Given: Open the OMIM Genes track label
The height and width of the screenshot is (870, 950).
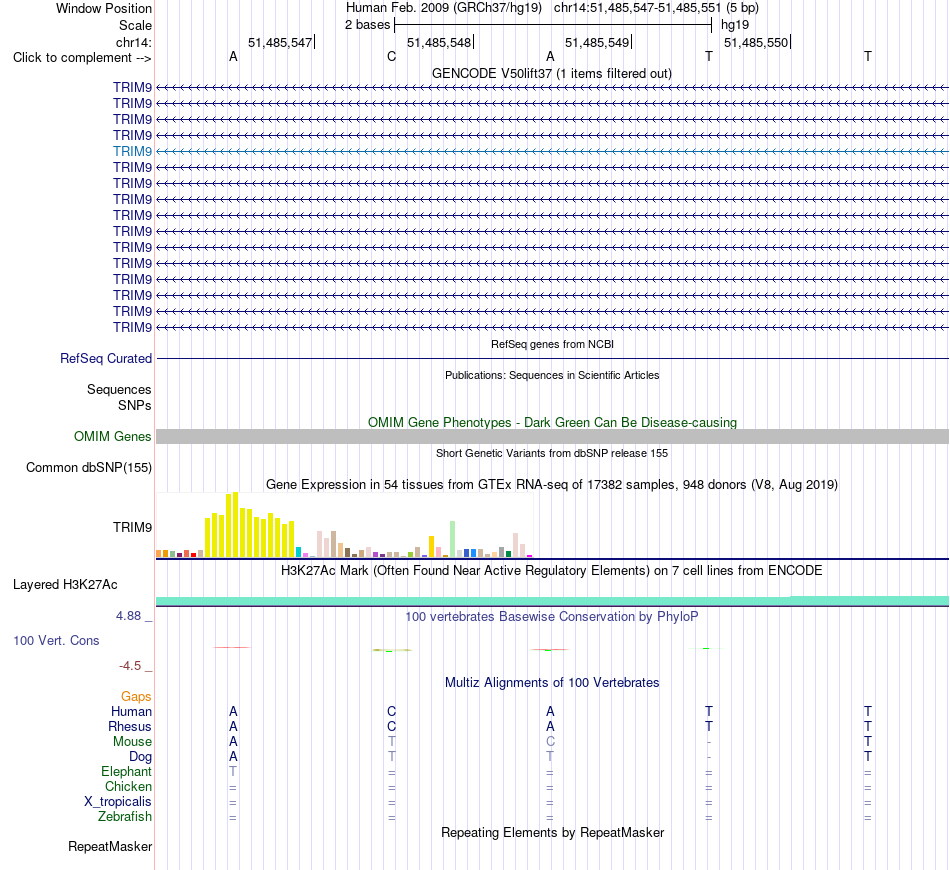Looking at the screenshot, I should [x=113, y=436].
